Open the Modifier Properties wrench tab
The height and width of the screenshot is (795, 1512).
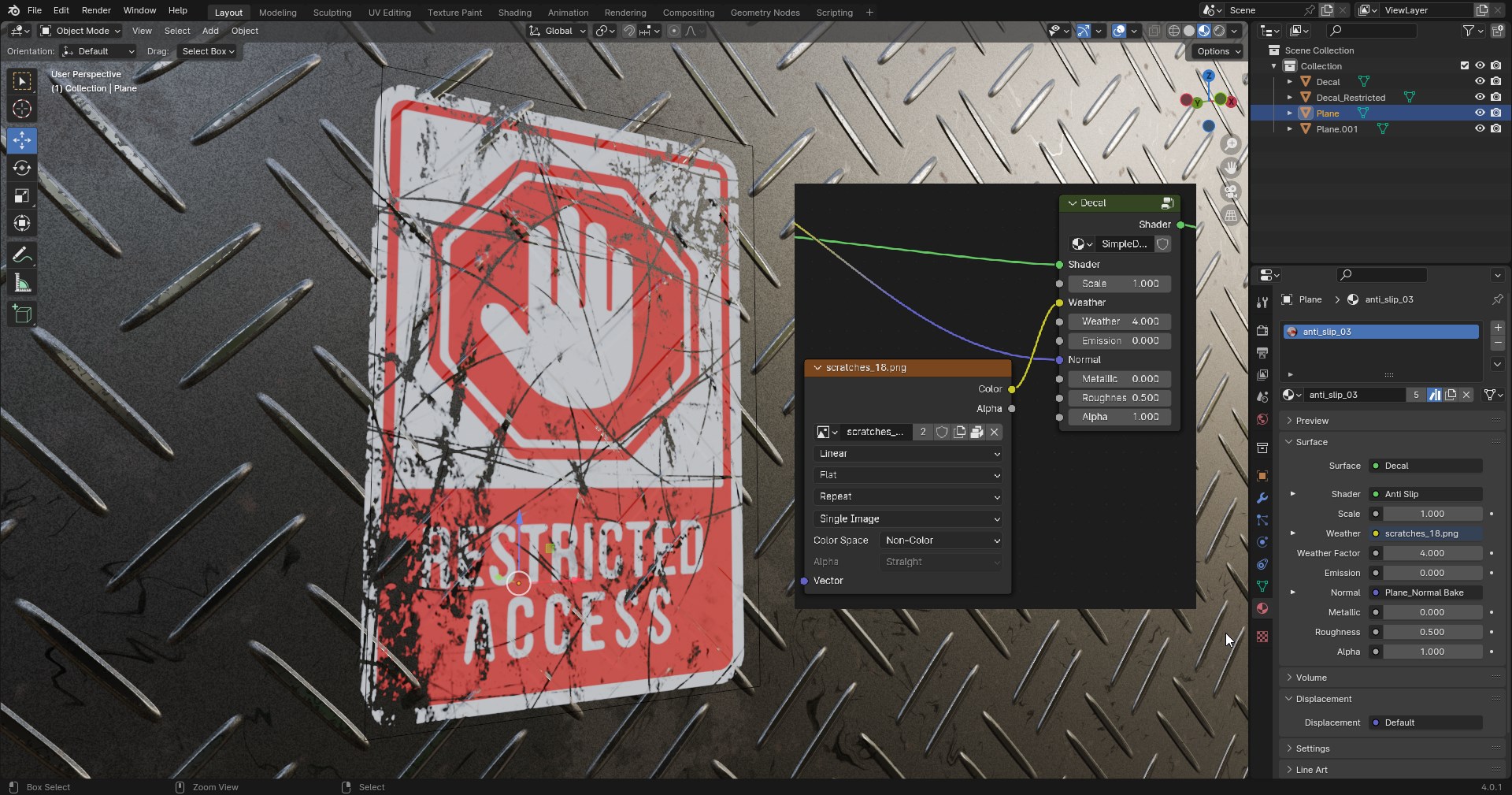click(1262, 498)
